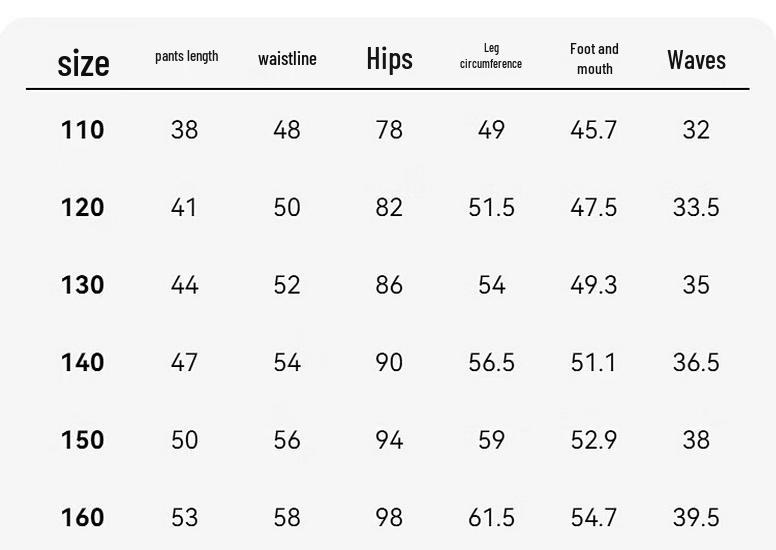Click the 'Leg circumference' header
Image resolution: width=776 pixels, height=550 pixels.
point(491,55)
